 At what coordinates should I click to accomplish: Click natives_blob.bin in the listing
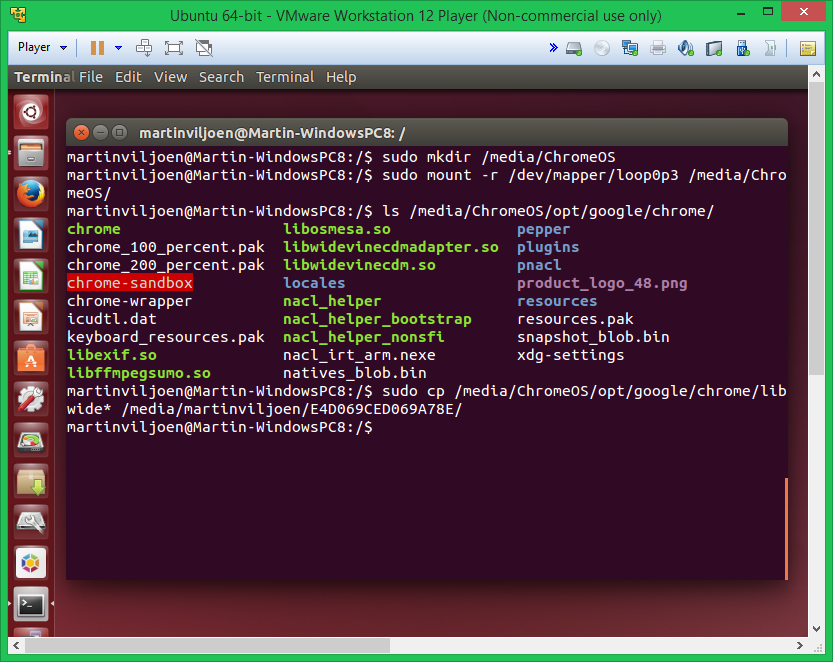point(354,373)
